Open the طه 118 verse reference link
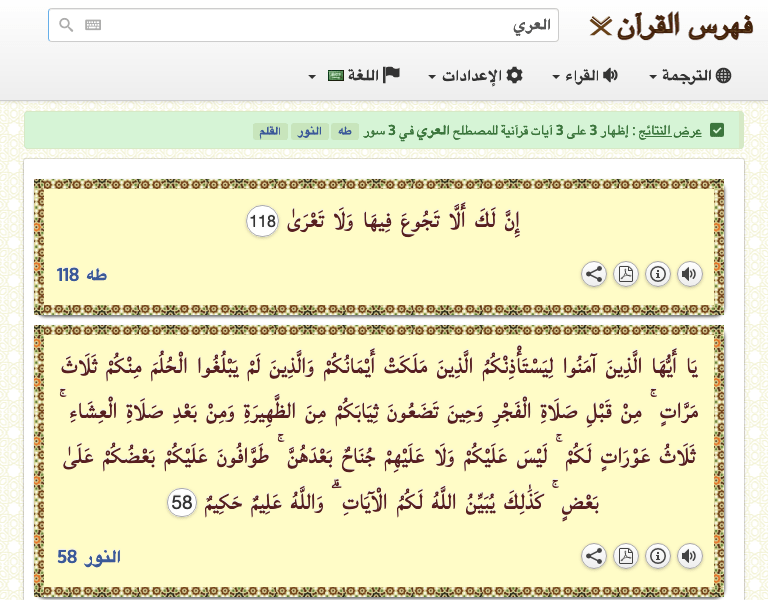The image size is (768, 600). (82, 275)
